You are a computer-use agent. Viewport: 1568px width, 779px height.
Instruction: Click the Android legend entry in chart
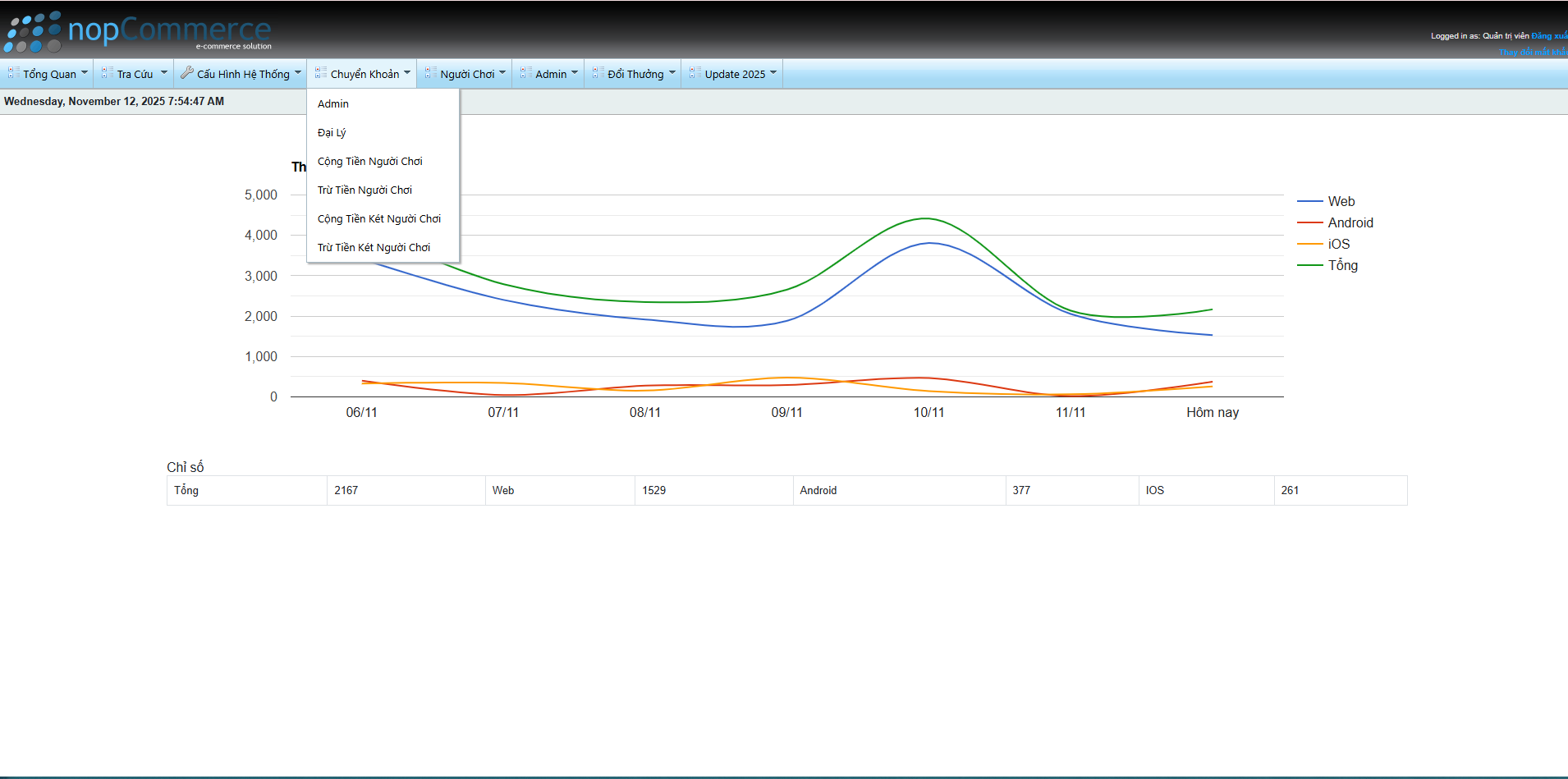point(1350,222)
